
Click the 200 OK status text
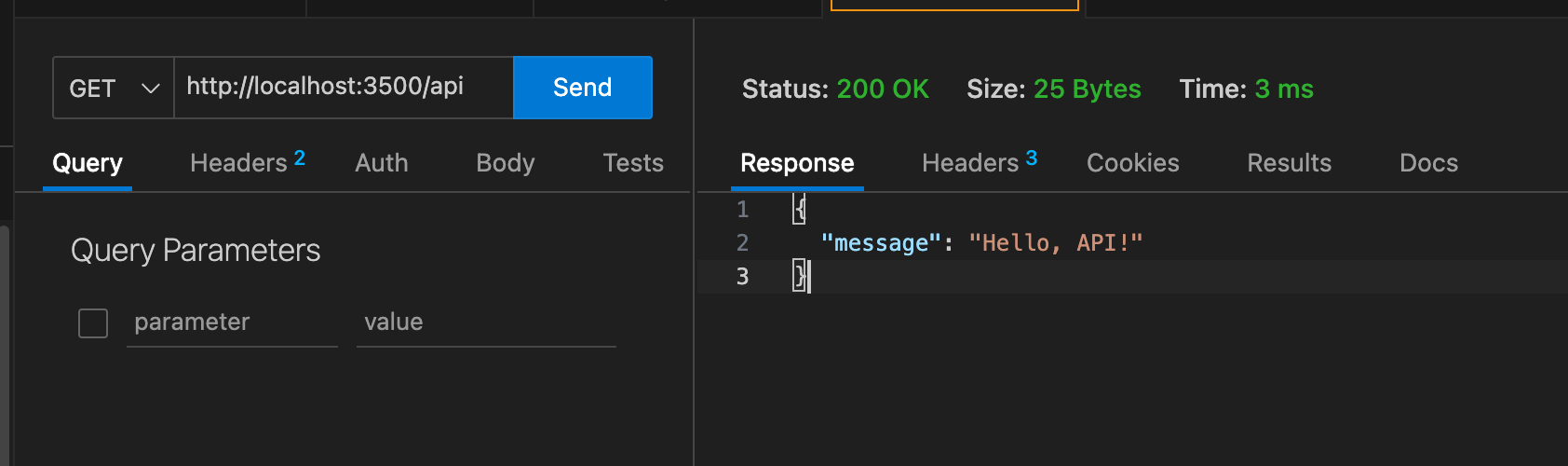882,89
